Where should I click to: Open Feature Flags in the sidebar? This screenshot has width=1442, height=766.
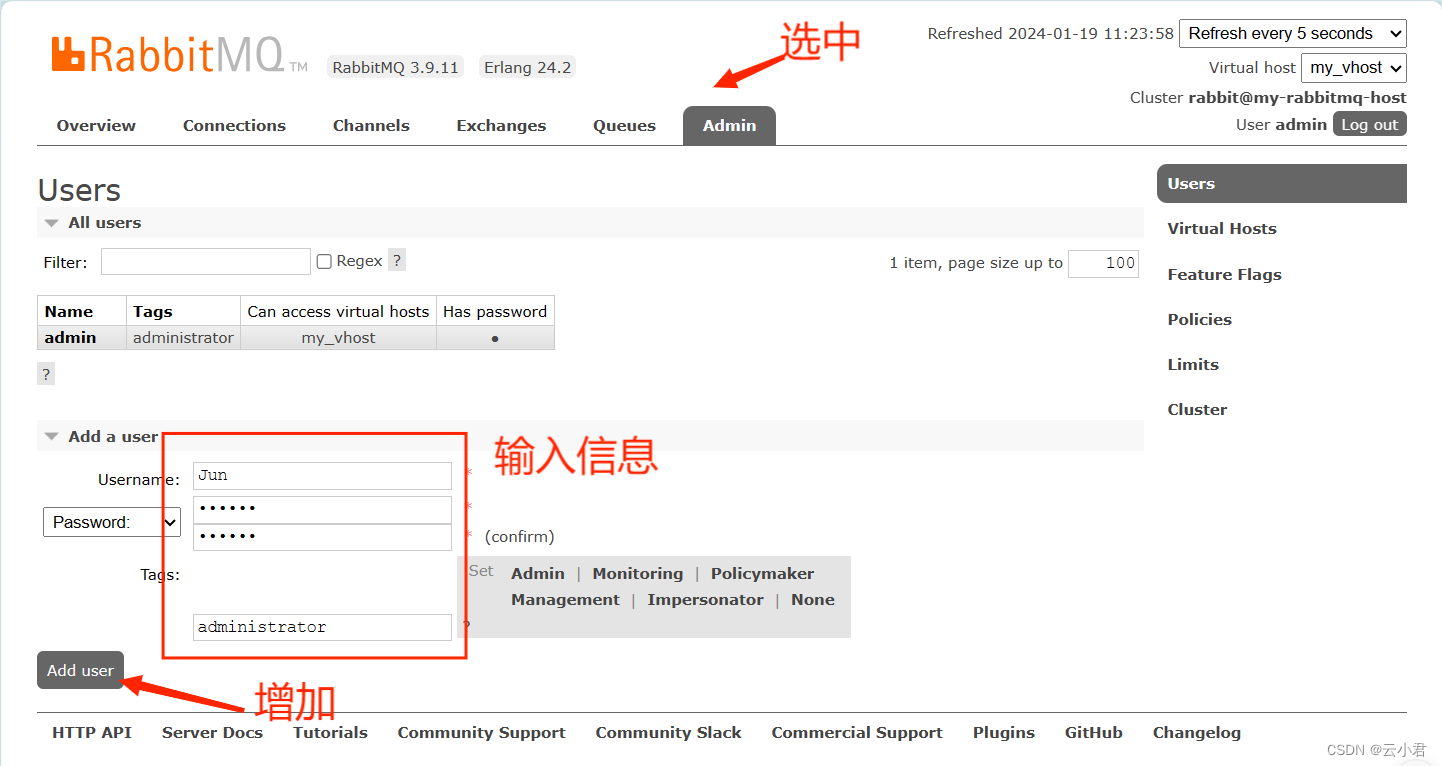point(1224,274)
